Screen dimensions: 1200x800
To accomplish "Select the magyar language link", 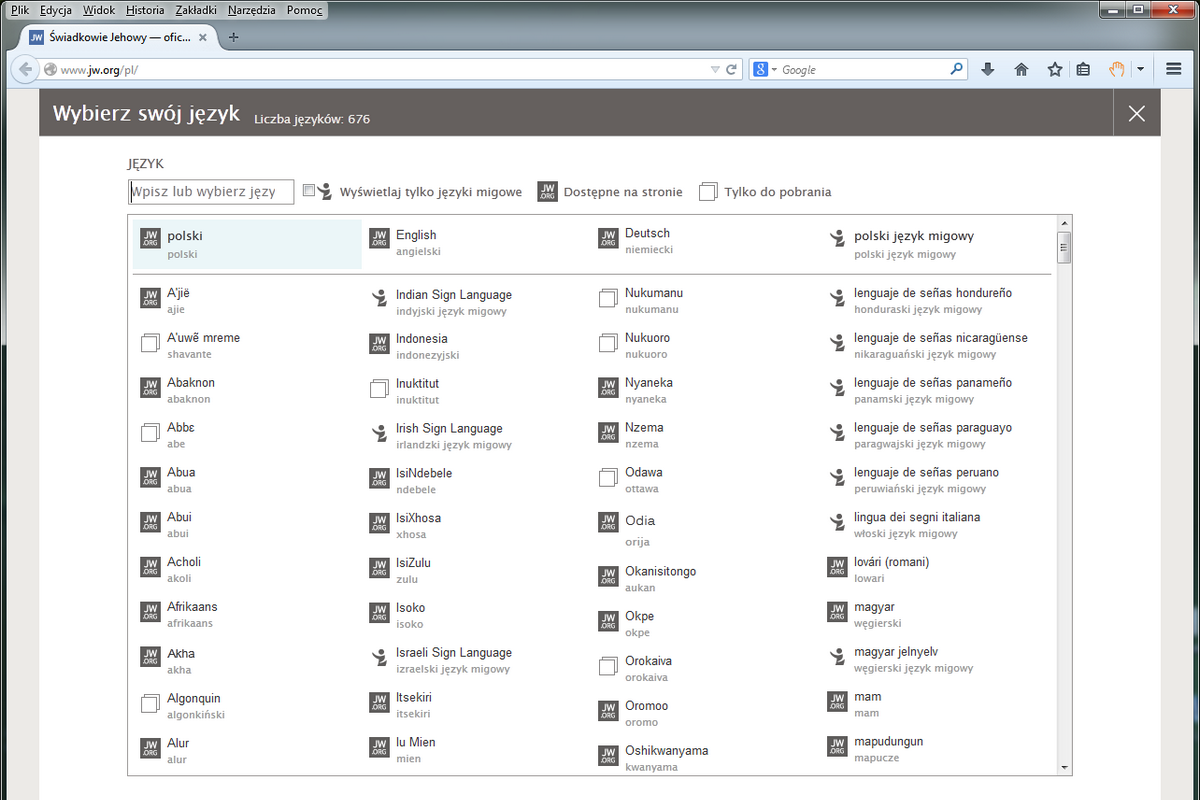I will (x=874, y=607).
